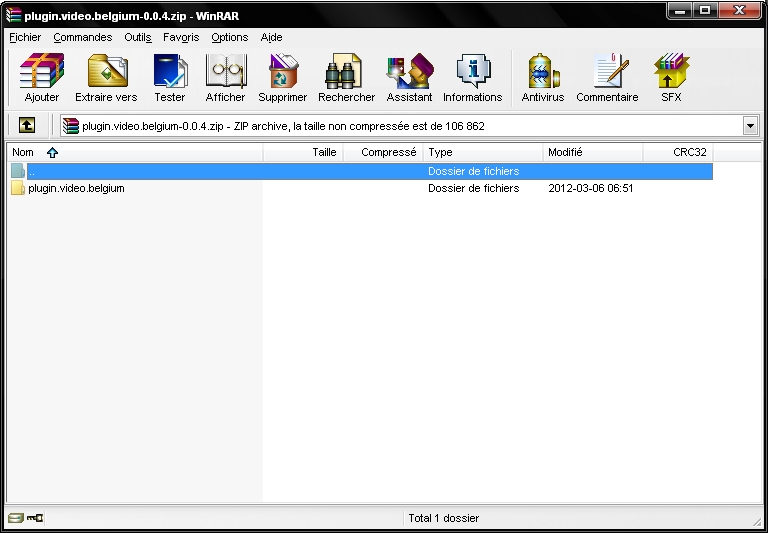Image resolution: width=768 pixels, height=533 pixels.
Task: Click the WinRAR title bar icon
Action: (x=14, y=16)
